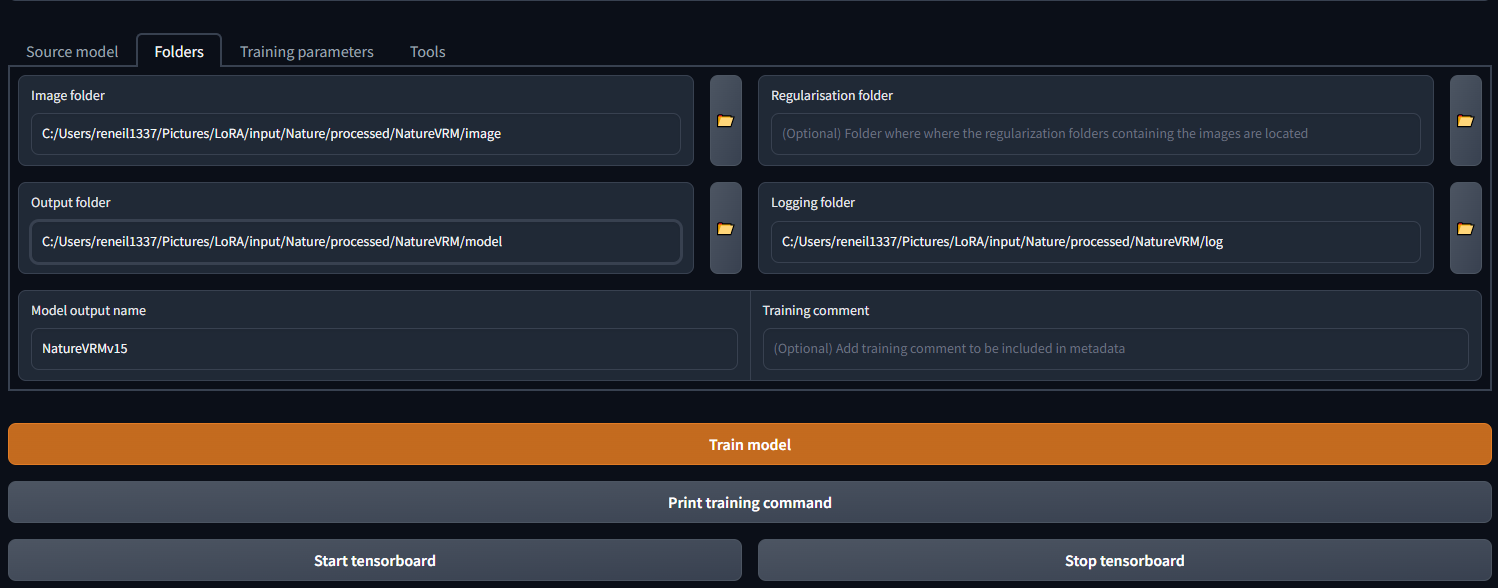Viewport: 1498px width, 588px height.
Task: Click the Logging folder path field
Action: pos(1095,241)
